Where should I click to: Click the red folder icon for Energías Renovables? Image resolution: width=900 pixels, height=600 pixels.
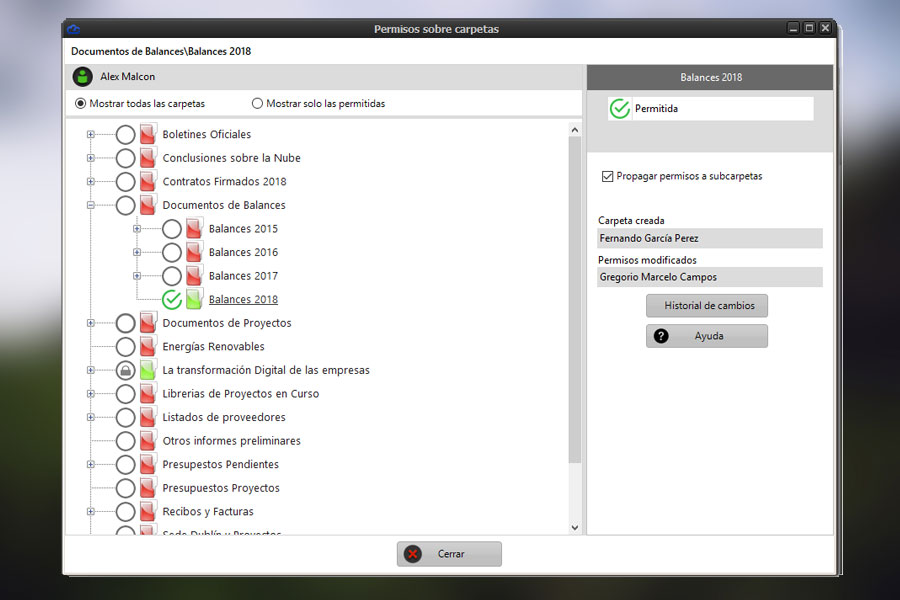coord(148,346)
